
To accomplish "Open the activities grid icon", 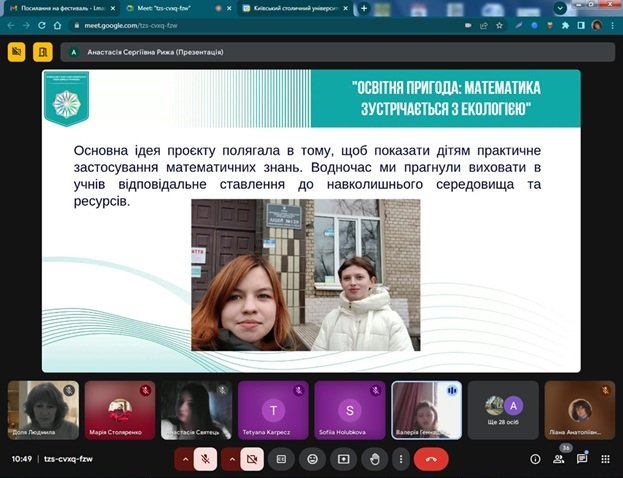I will click(605, 459).
